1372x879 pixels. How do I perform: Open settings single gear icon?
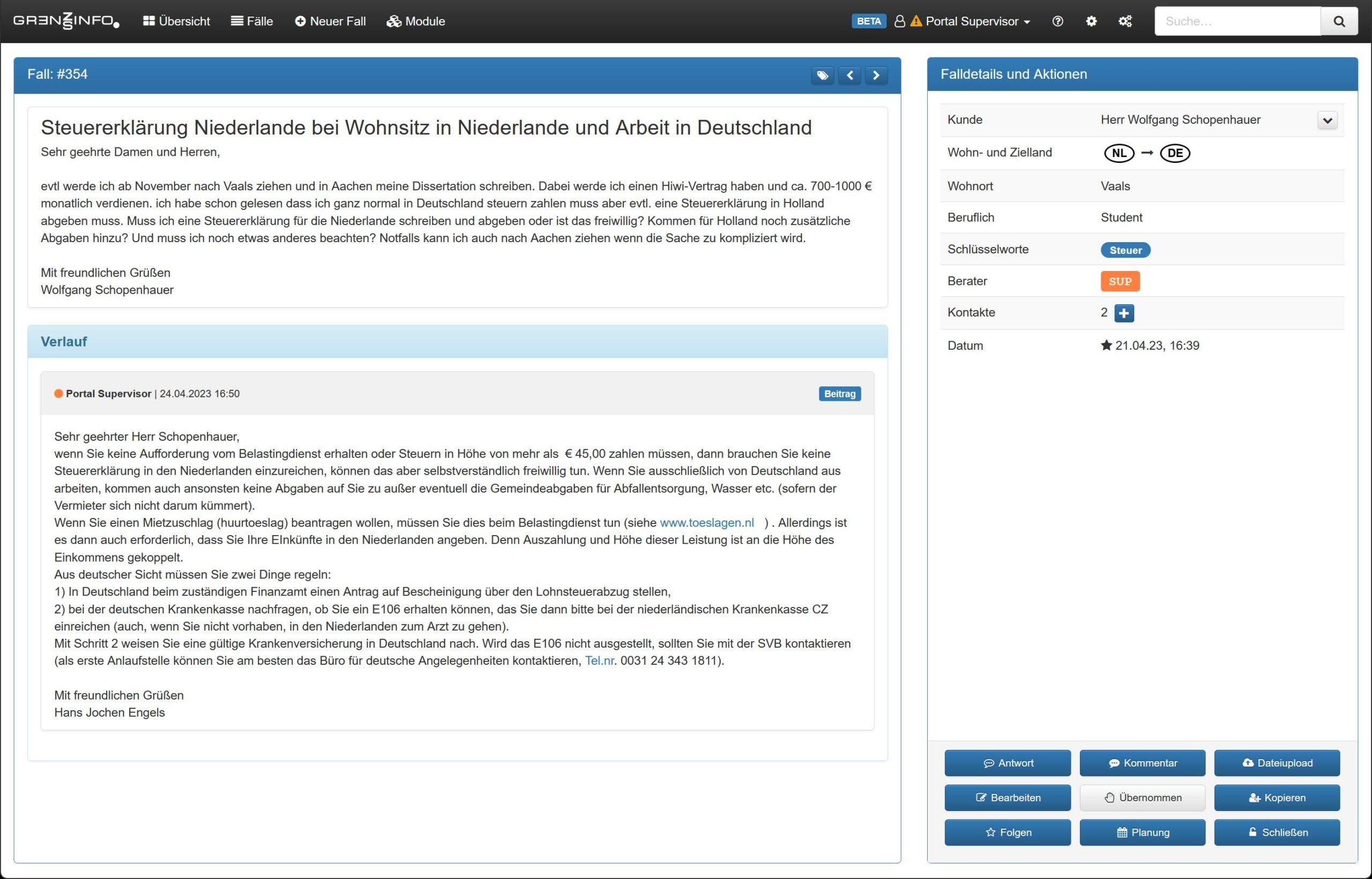[1091, 21]
